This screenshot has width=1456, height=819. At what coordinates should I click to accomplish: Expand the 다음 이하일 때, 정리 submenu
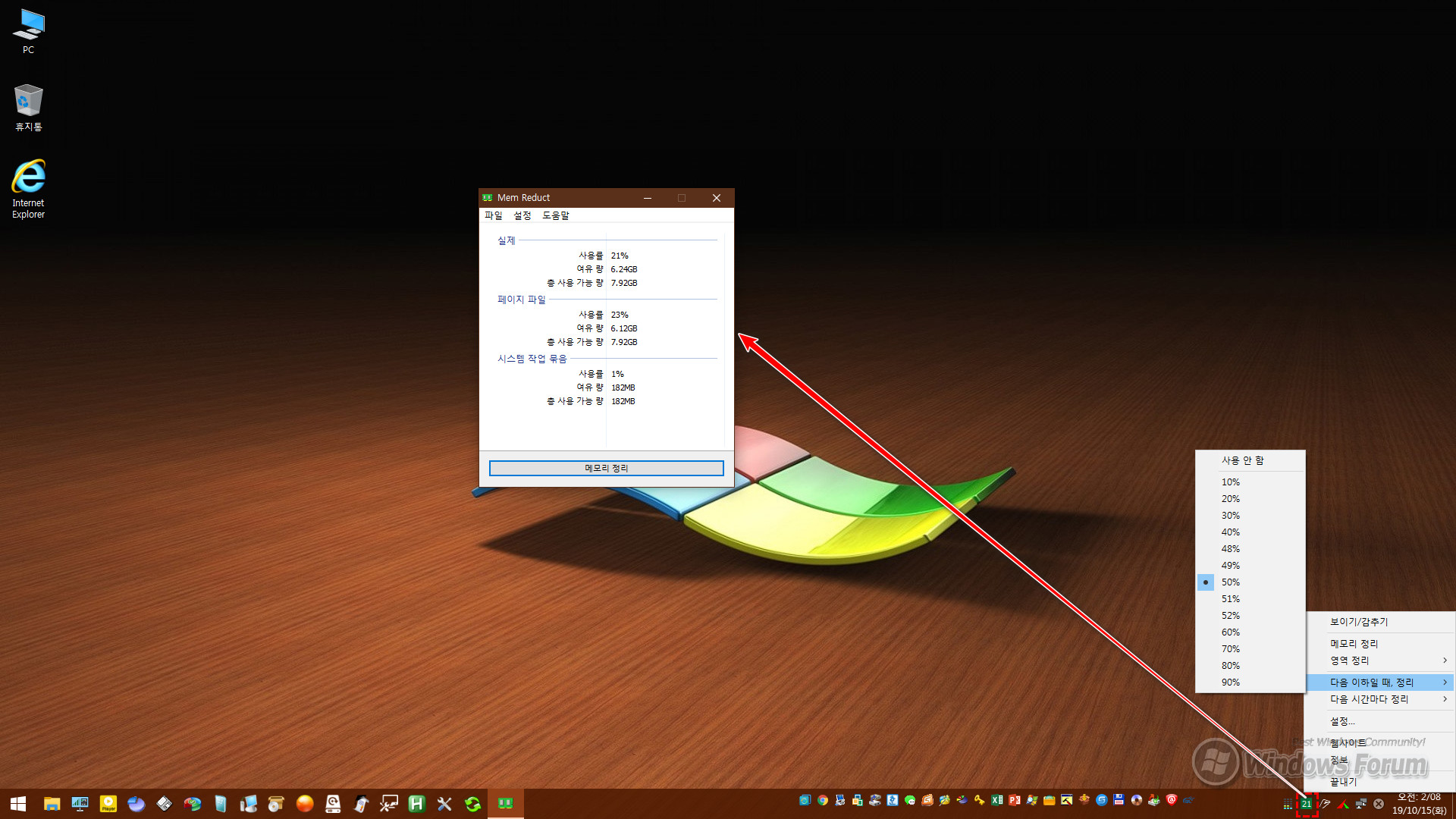coord(1380,682)
